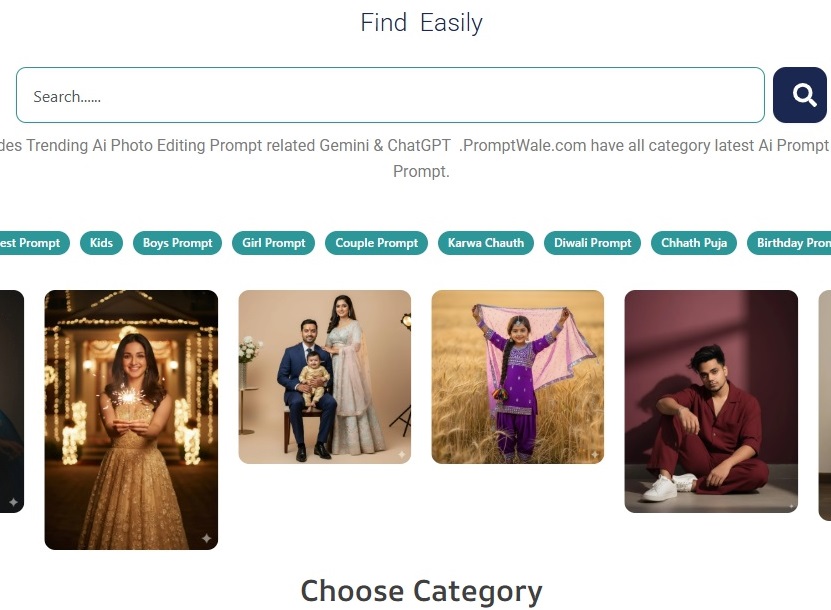The height and width of the screenshot is (610, 831).
Task: Click sparkle watermark icon on sparkler woman photo
Action: pyautogui.click(x=207, y=539)
